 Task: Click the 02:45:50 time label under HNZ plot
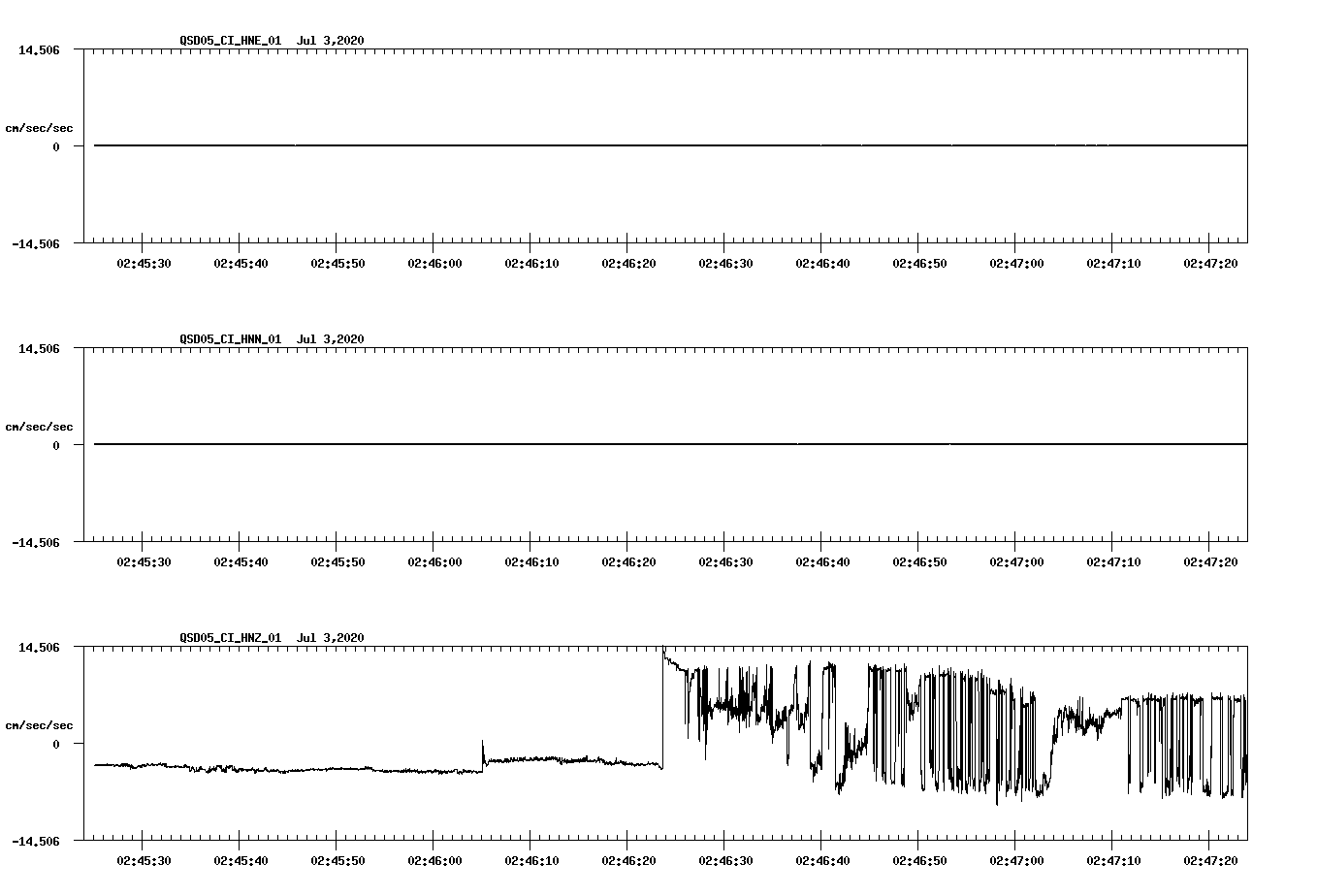pyautogui.click(x=337, y=860)
